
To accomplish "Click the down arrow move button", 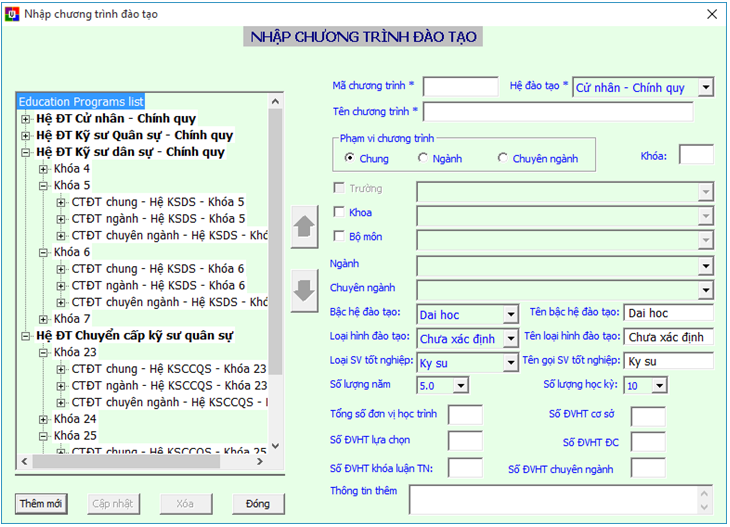I will pyautogui.click(x=304, y=290).
